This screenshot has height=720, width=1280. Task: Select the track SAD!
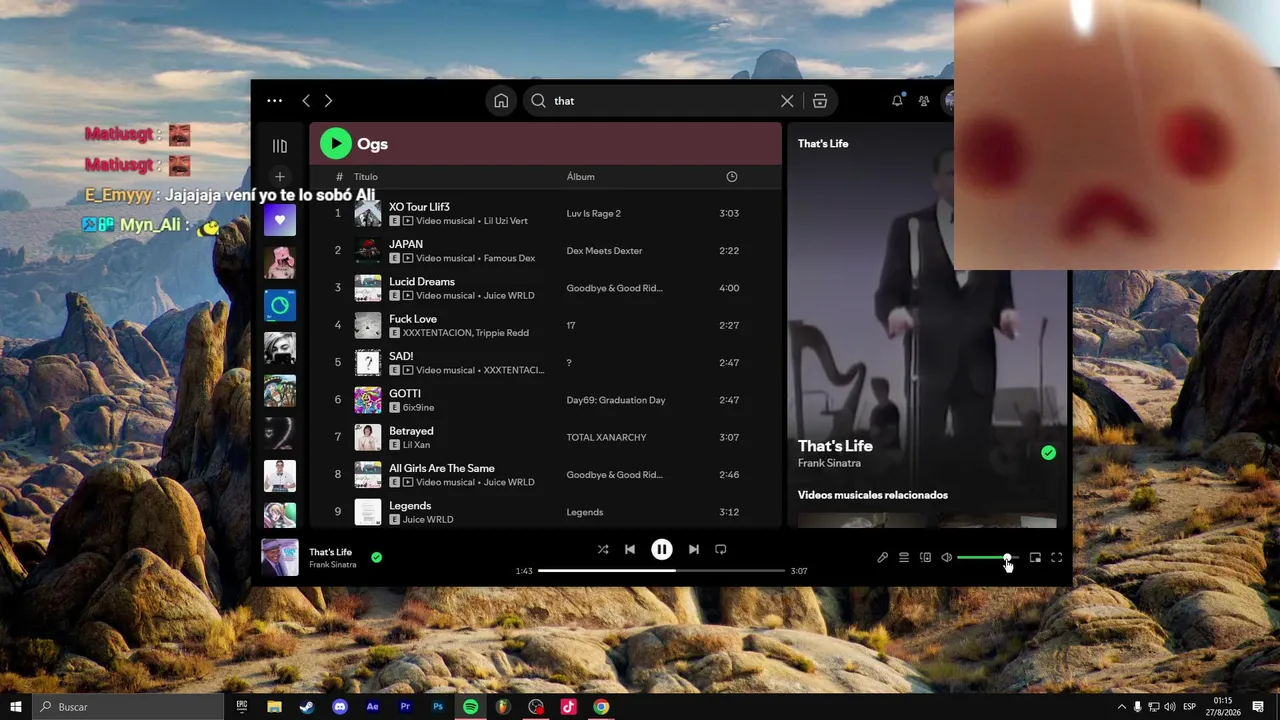pyautogui.click(x=401, y=356)
